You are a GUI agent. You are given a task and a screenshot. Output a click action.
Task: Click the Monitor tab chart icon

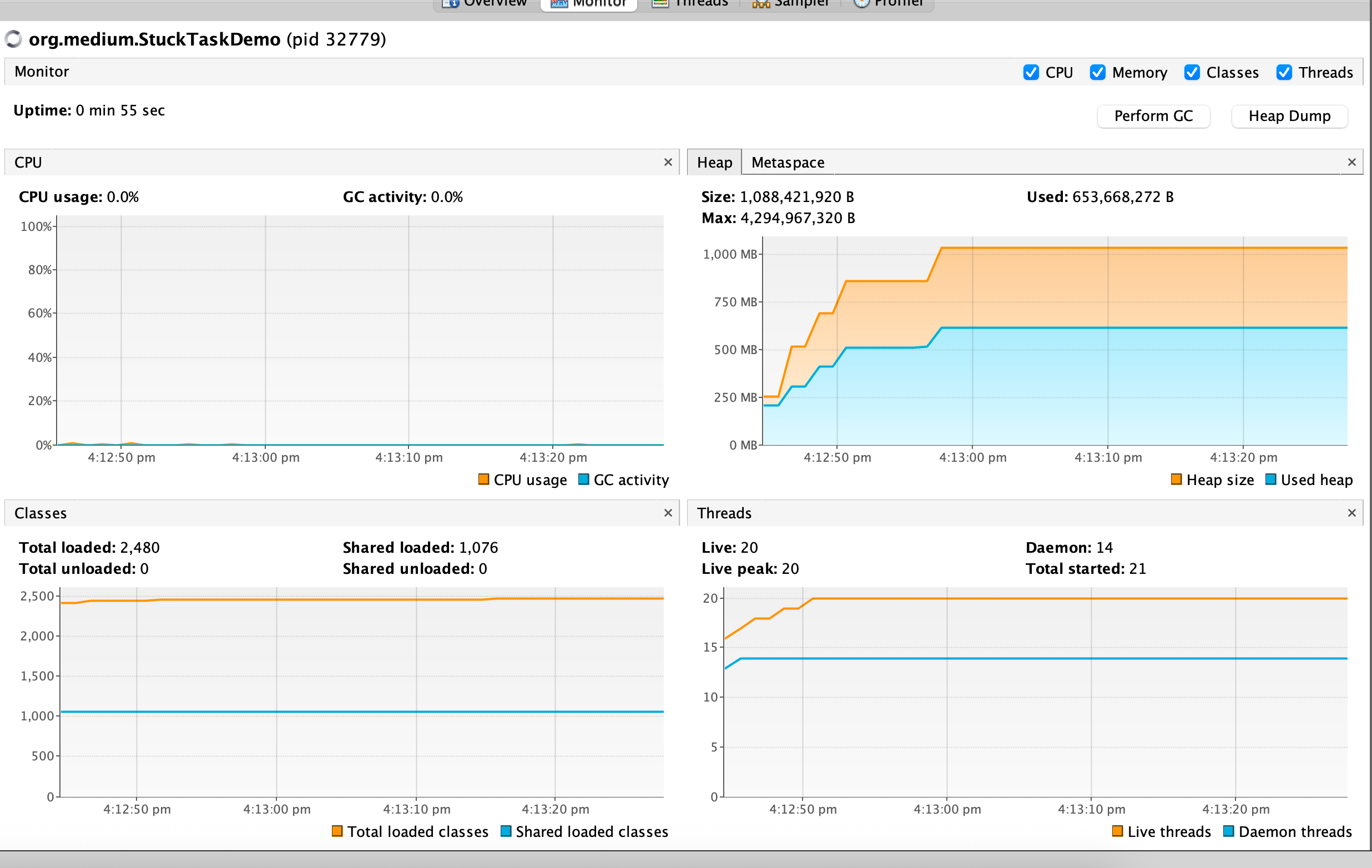pos(559,3)
